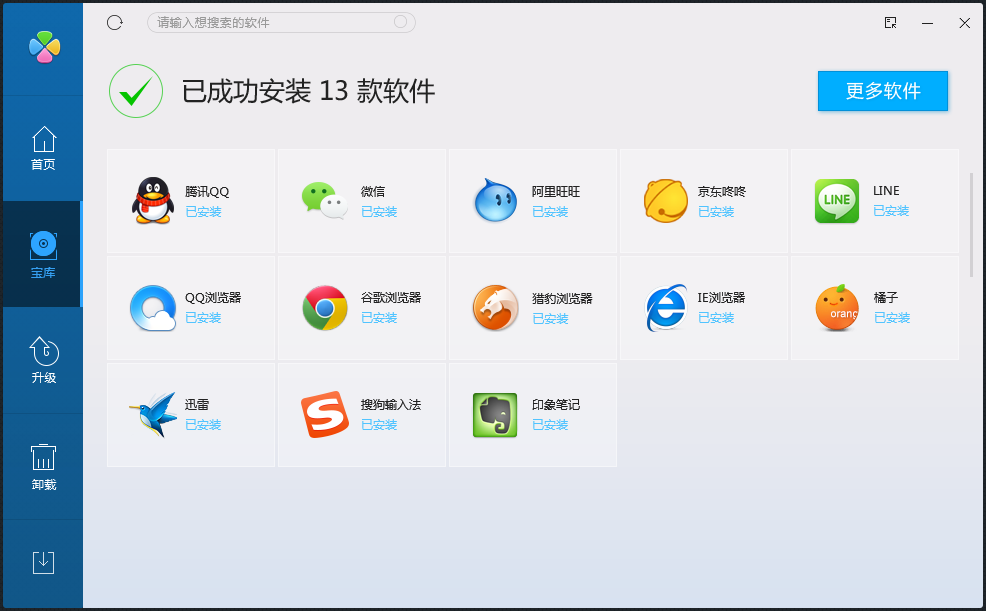Image resolution: width=986 pixels, height=611 pixels.
Task: Click the 橘子 orange icon
Action: coord(837,307)
